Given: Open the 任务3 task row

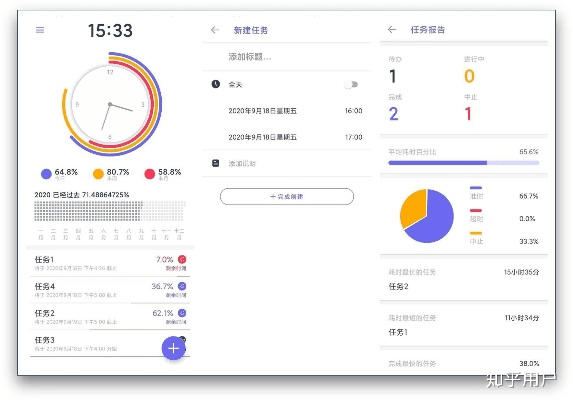Looking at the screenshot, I should 110,343.
